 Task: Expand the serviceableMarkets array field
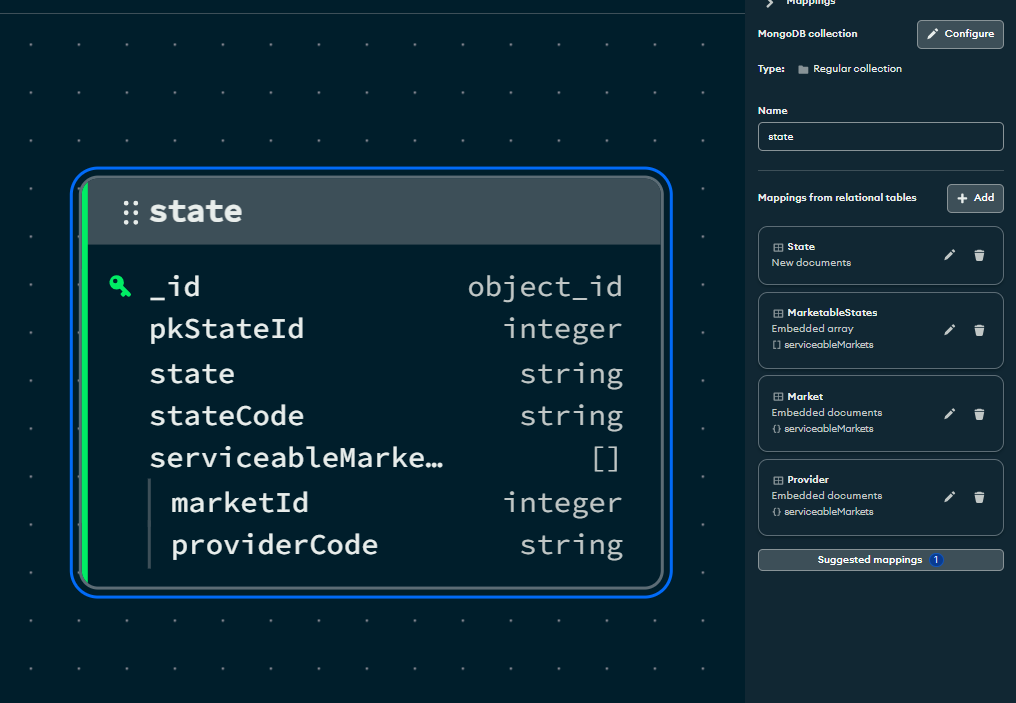295,459
